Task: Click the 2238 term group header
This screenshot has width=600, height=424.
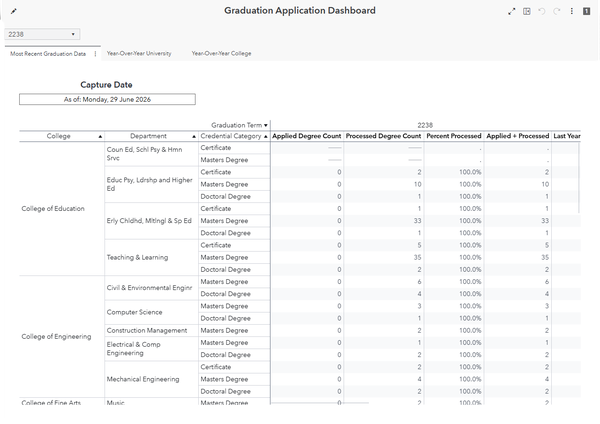Action: (425, 125)
